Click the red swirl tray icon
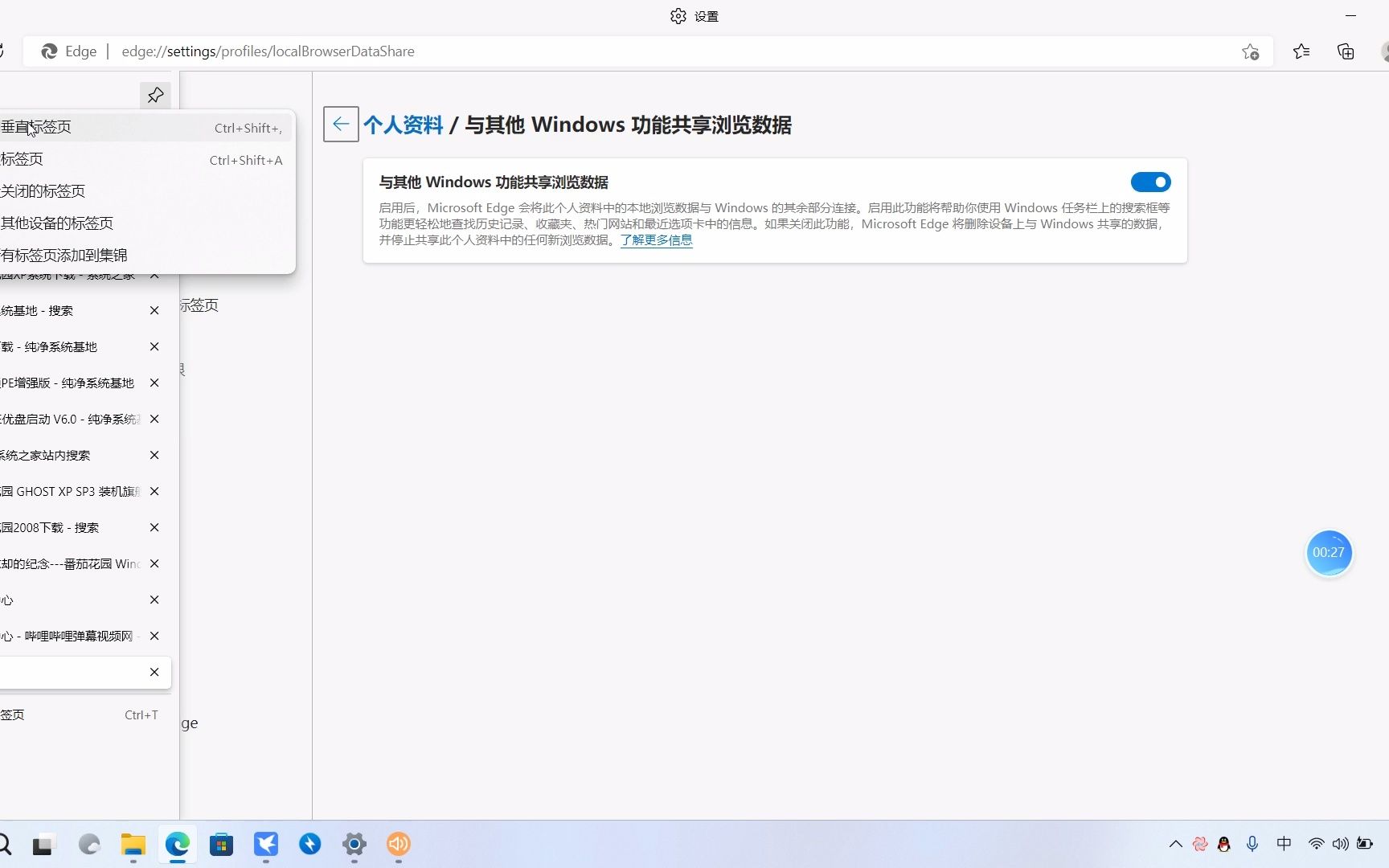1389x868 pixels. (1199, 844)
